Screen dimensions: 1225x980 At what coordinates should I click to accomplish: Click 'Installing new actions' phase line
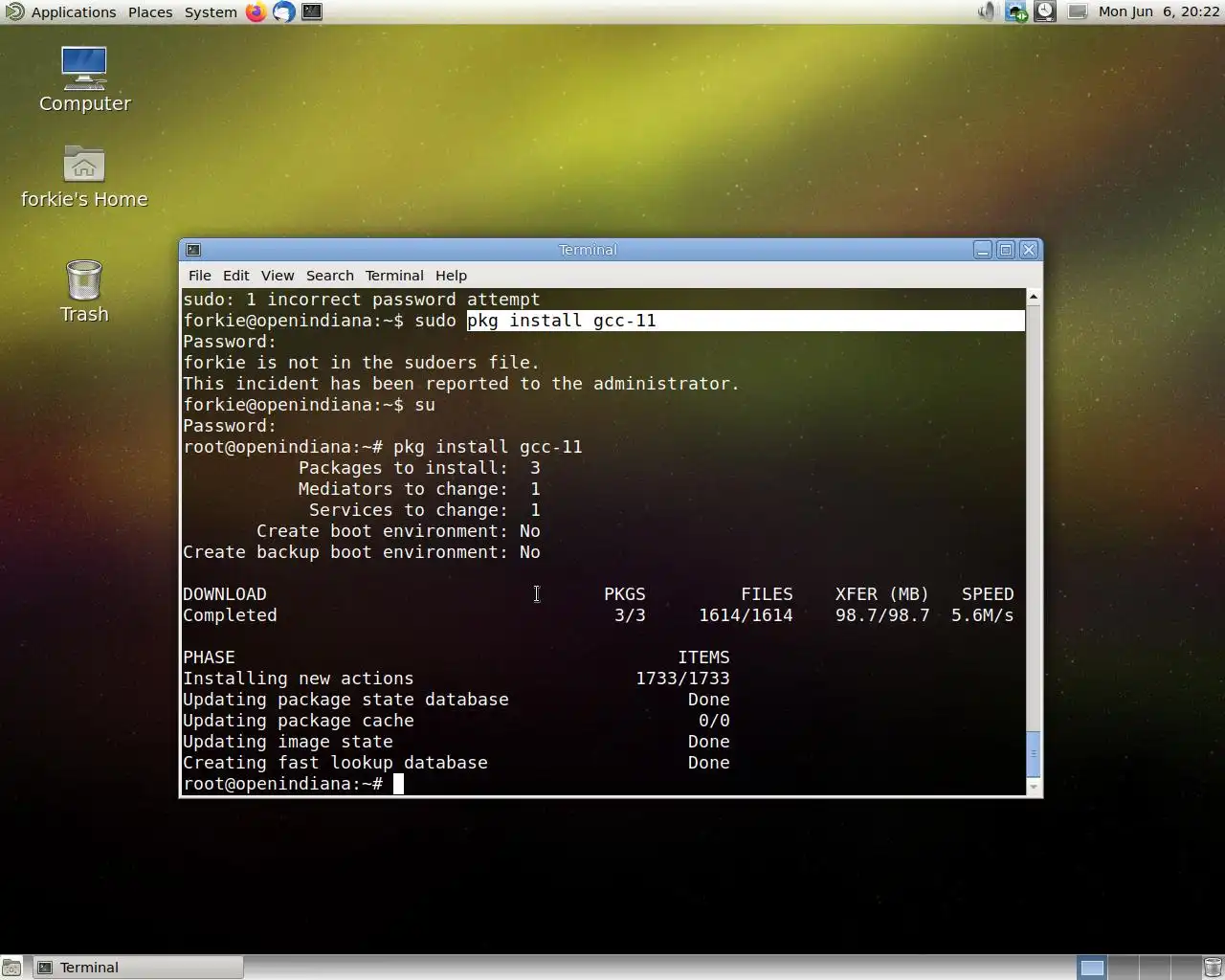[x=299, y=679]
